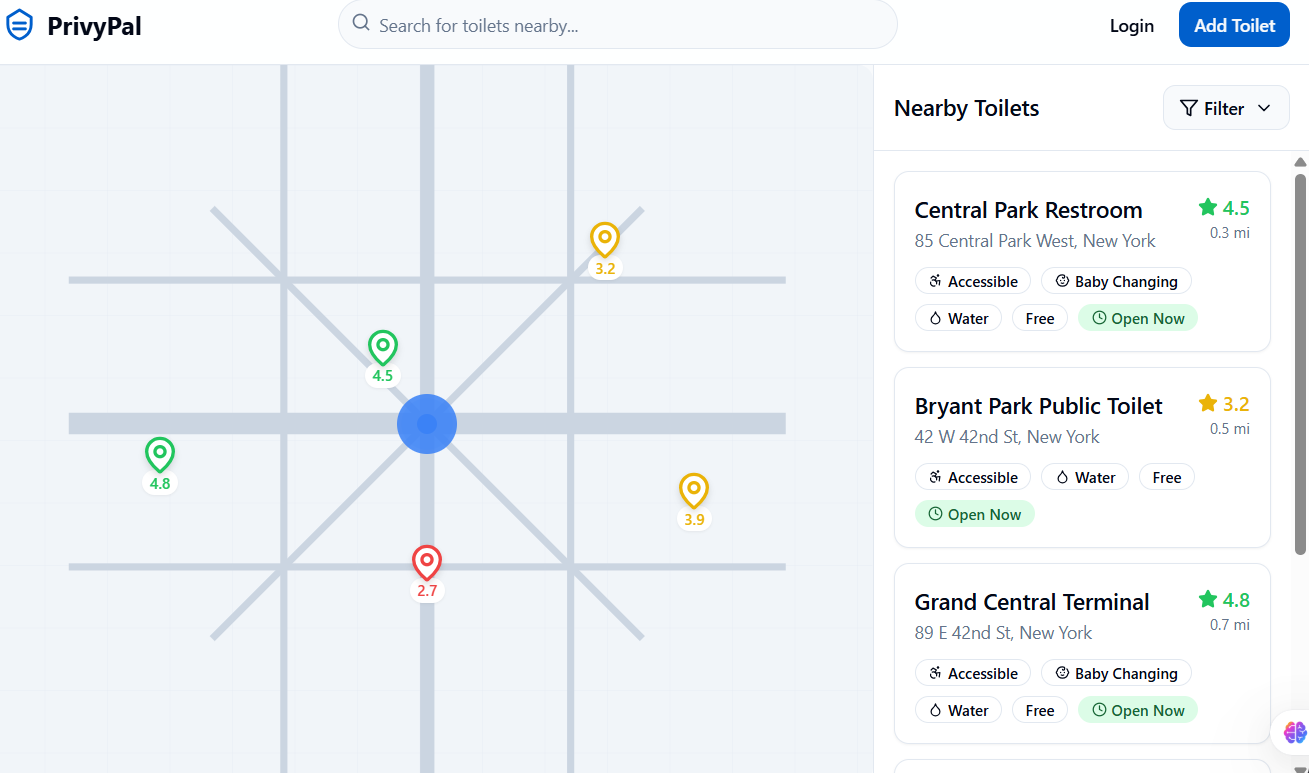Viewport: 1309px width, 773px height.
Task: Click the Water tag on Bryant Park card
Action: coord(1084,477)
